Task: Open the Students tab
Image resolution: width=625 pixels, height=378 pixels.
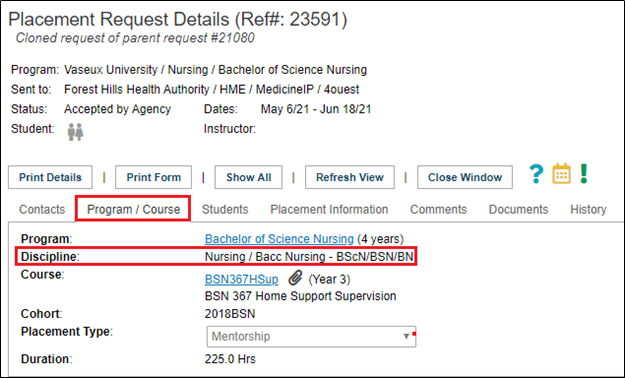Action: point(225,209)
